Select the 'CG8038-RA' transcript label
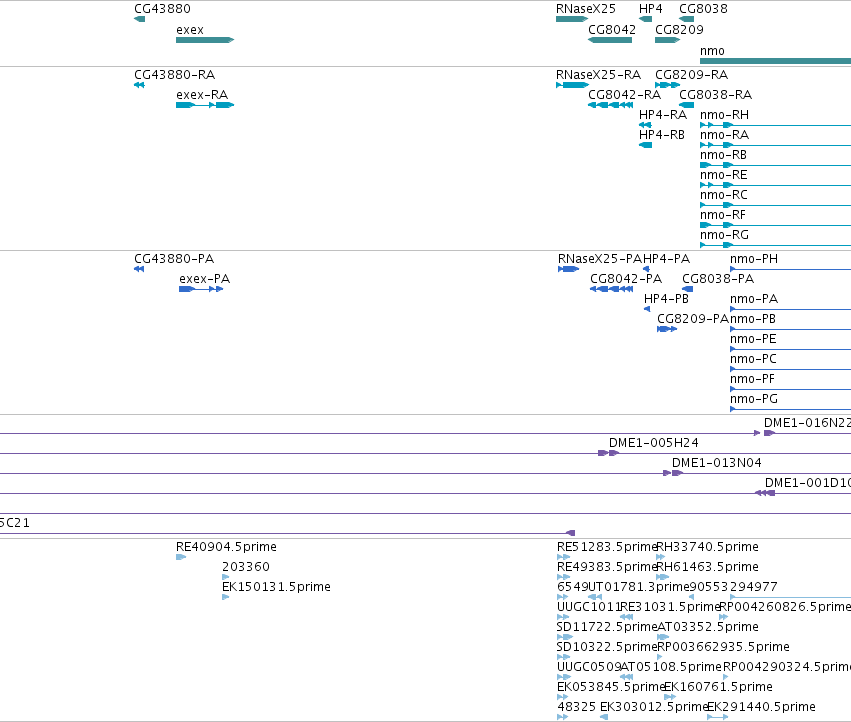Image resolution: width=851 pixels, height=722 pixels. (715, 94)
